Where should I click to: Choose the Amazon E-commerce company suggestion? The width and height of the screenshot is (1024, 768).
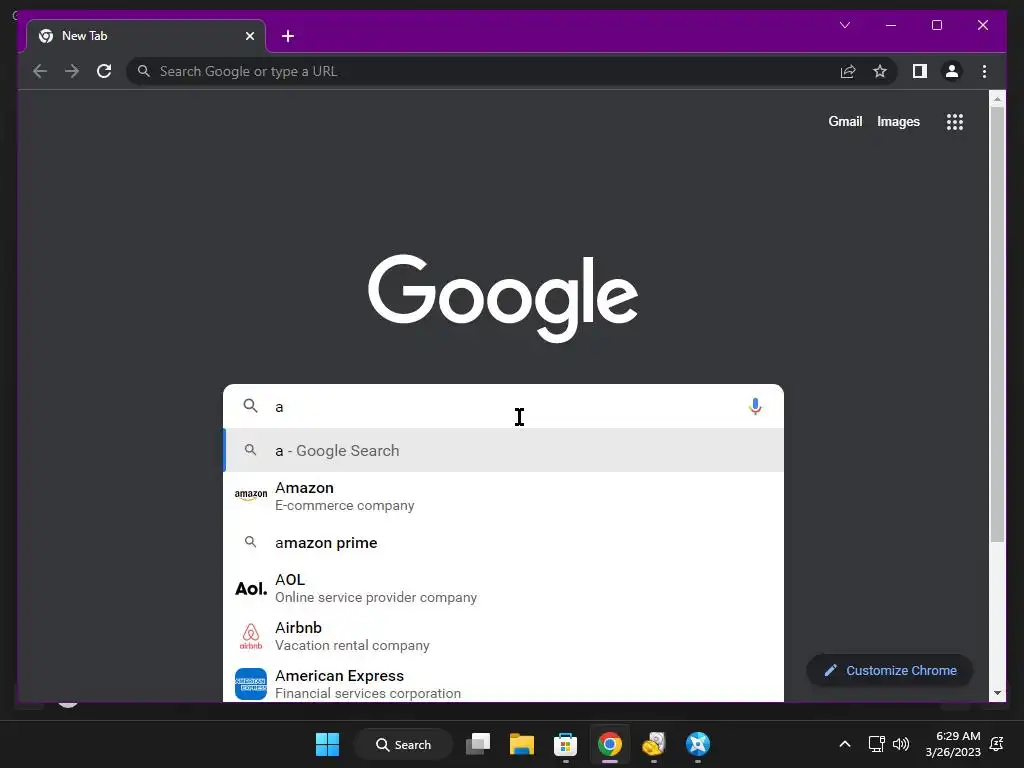click(x=504, y=496)
